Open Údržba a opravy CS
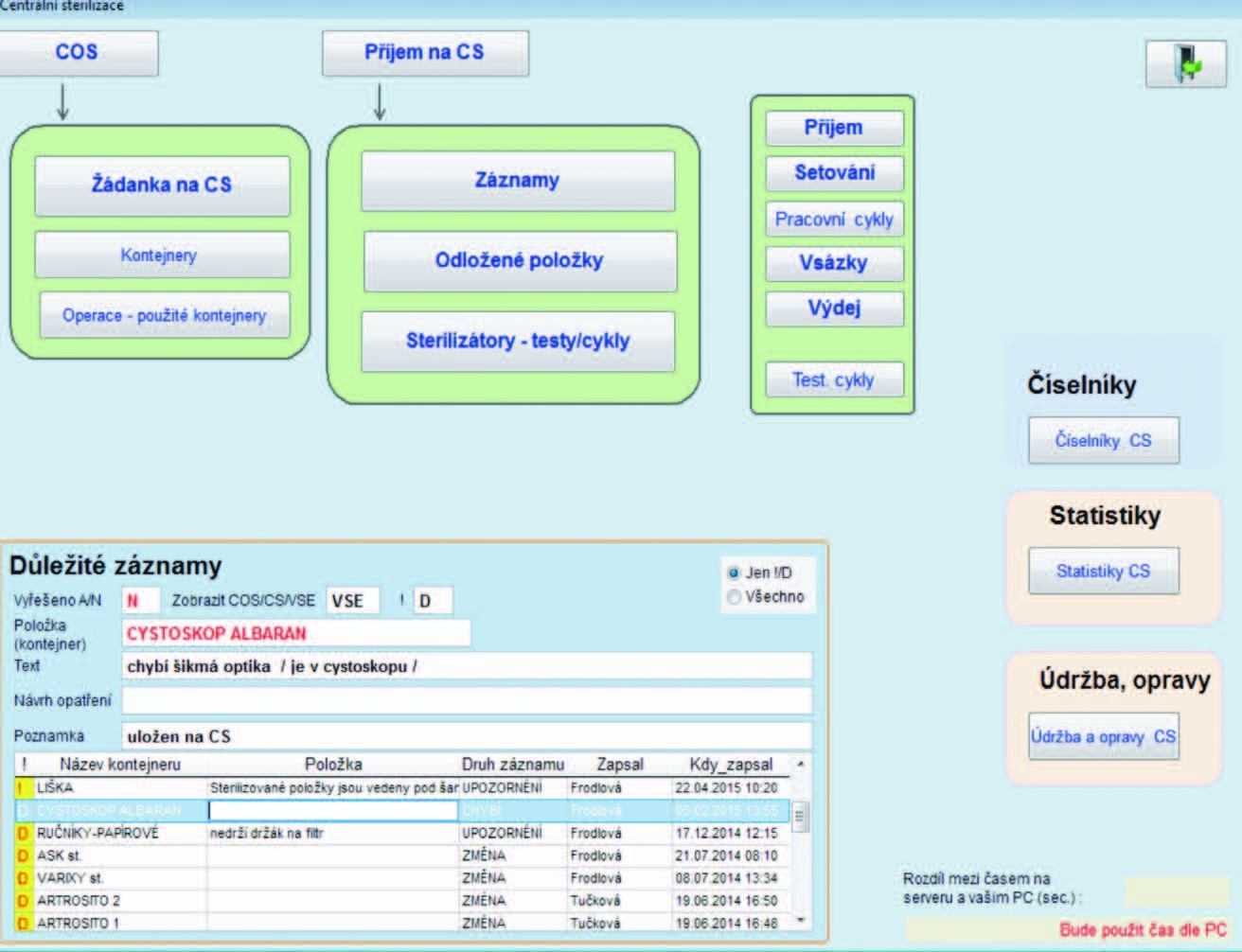Image resolution: width=1242 pixels, height=952 pixels. coord(1103,736)
